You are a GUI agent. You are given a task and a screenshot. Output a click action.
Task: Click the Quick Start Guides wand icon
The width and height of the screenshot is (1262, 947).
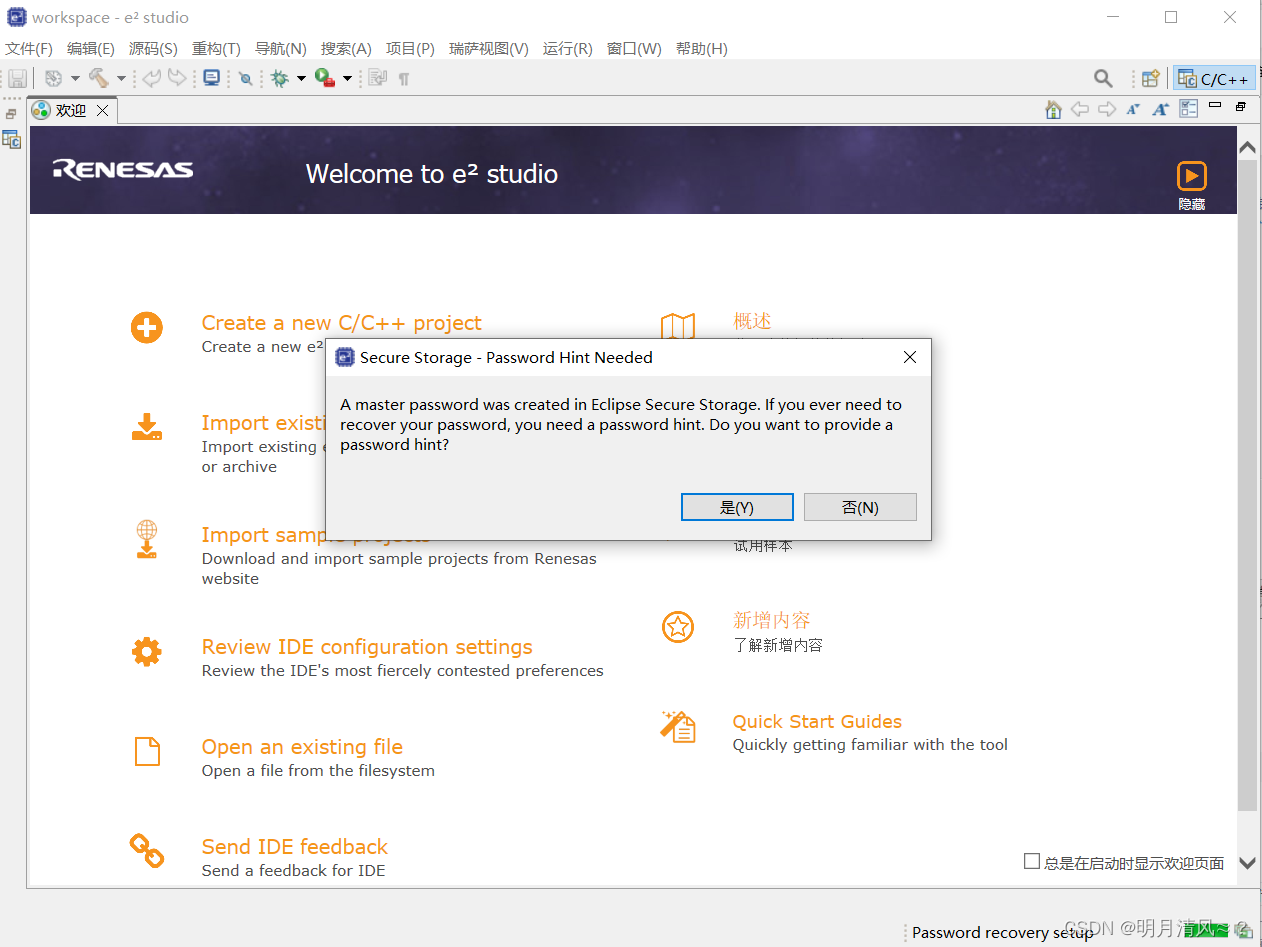pos(678,726)
